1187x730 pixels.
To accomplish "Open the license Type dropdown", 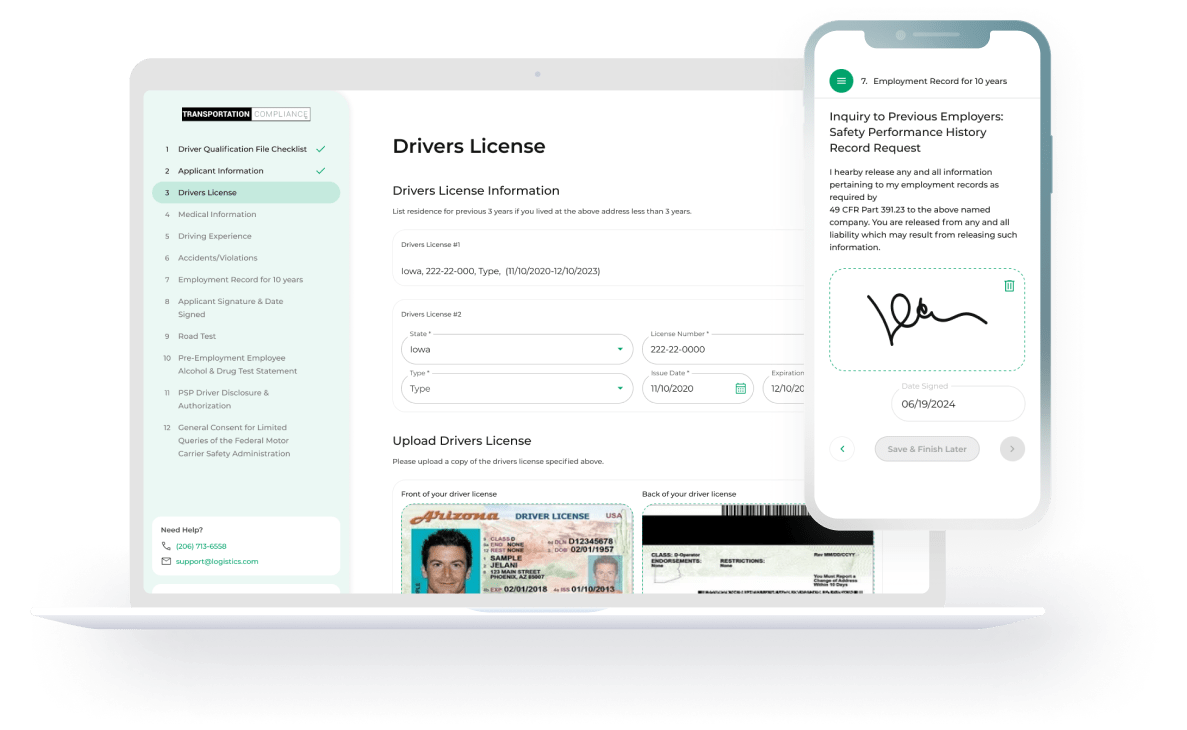I will (x=620, y=388).
